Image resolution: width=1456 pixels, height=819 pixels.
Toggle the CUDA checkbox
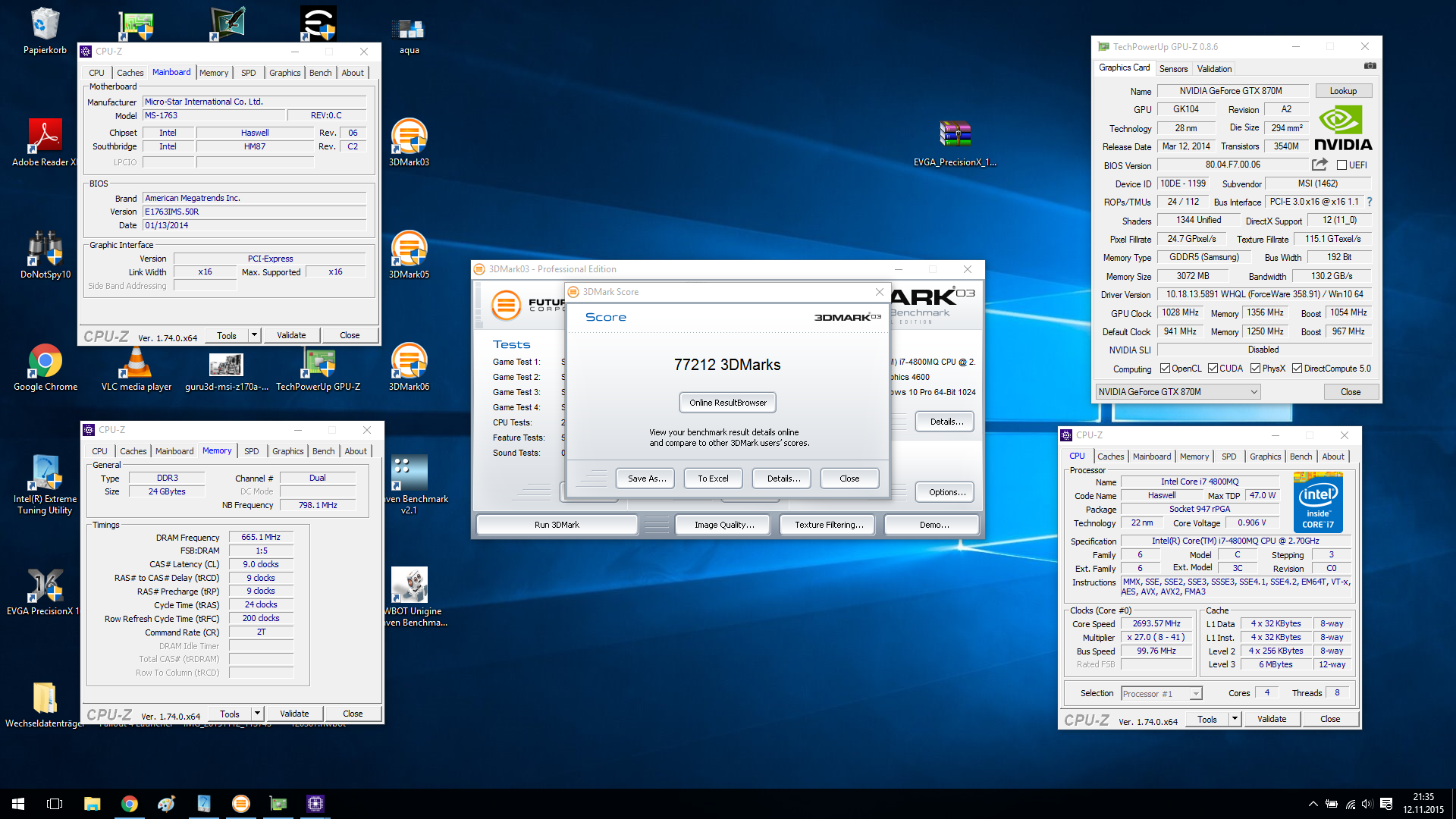point(1213,369)
